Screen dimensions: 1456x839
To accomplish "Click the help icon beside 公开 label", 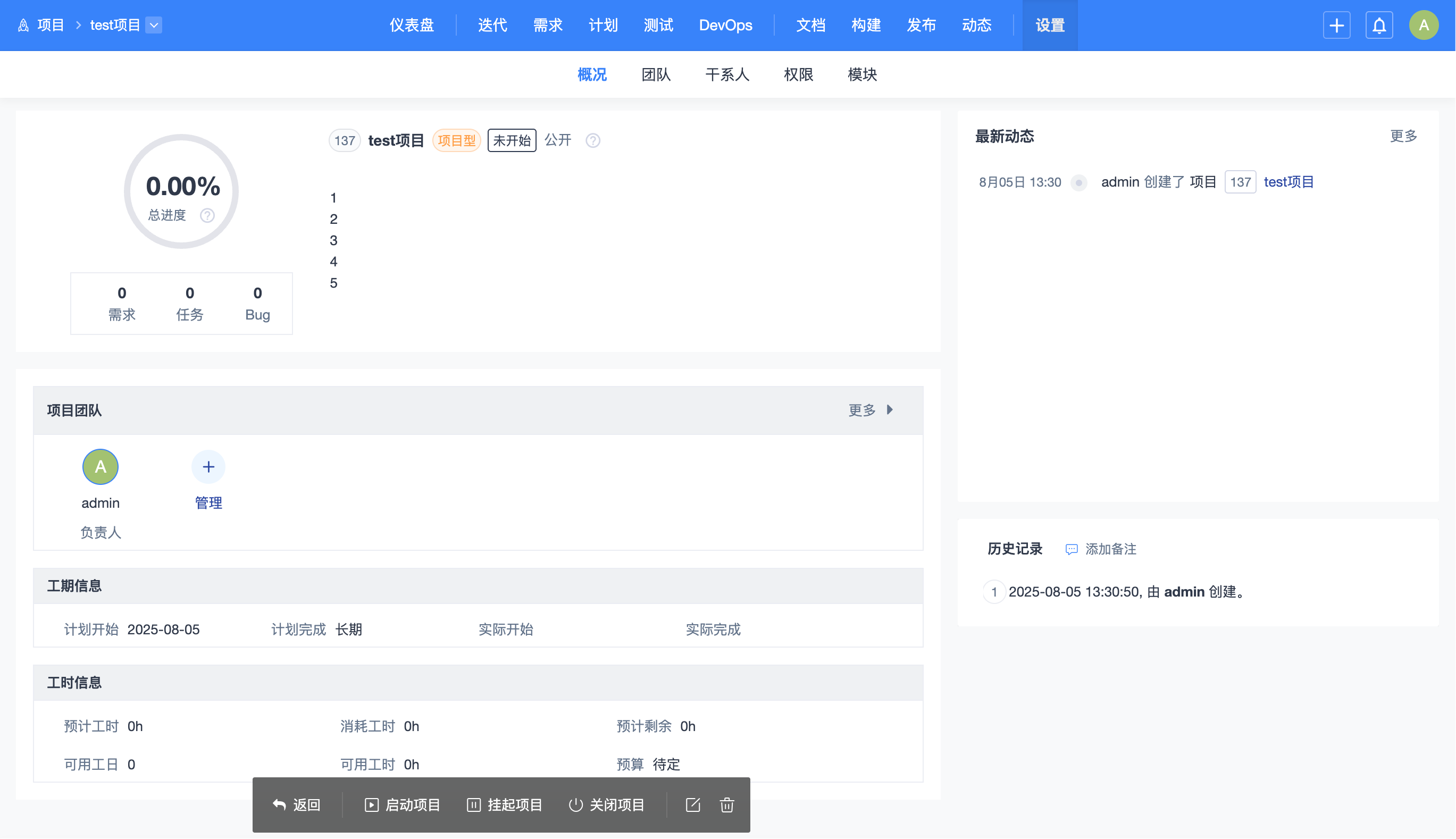I will tap(593, 140).
